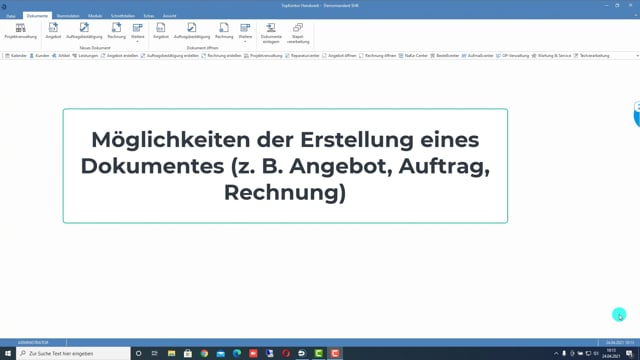Click the taskbar search box
This screenshot has width=640, height=360.
click(x=73, y=353)
